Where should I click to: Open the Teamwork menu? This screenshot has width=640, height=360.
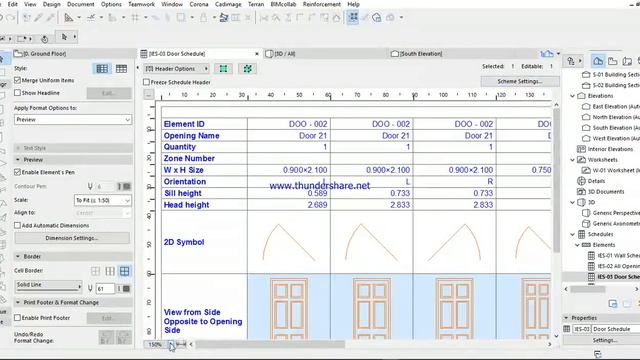click(x=141, y=4)
